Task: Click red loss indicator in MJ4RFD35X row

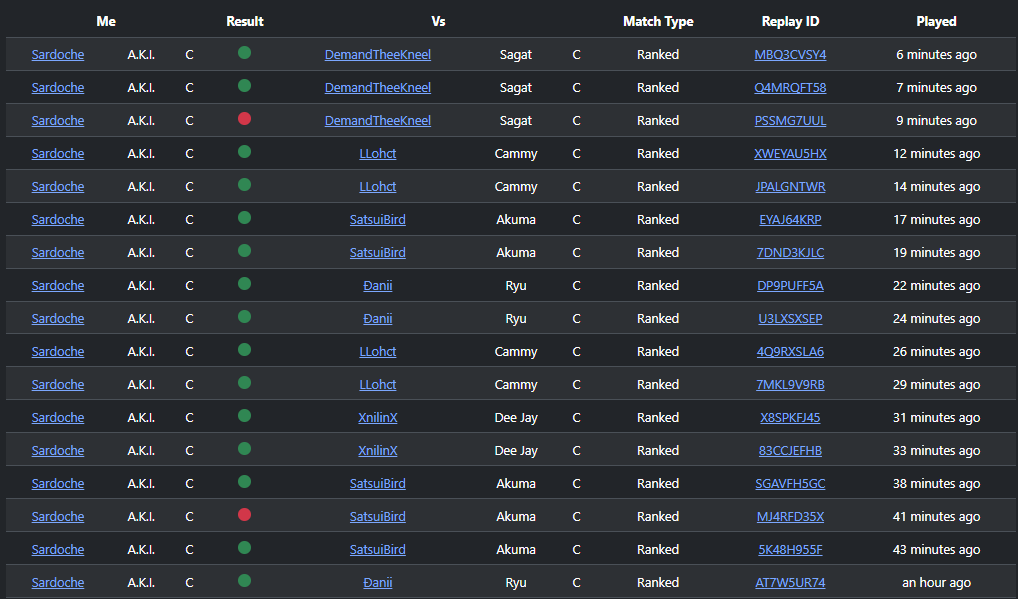Action: pos(244,515)
